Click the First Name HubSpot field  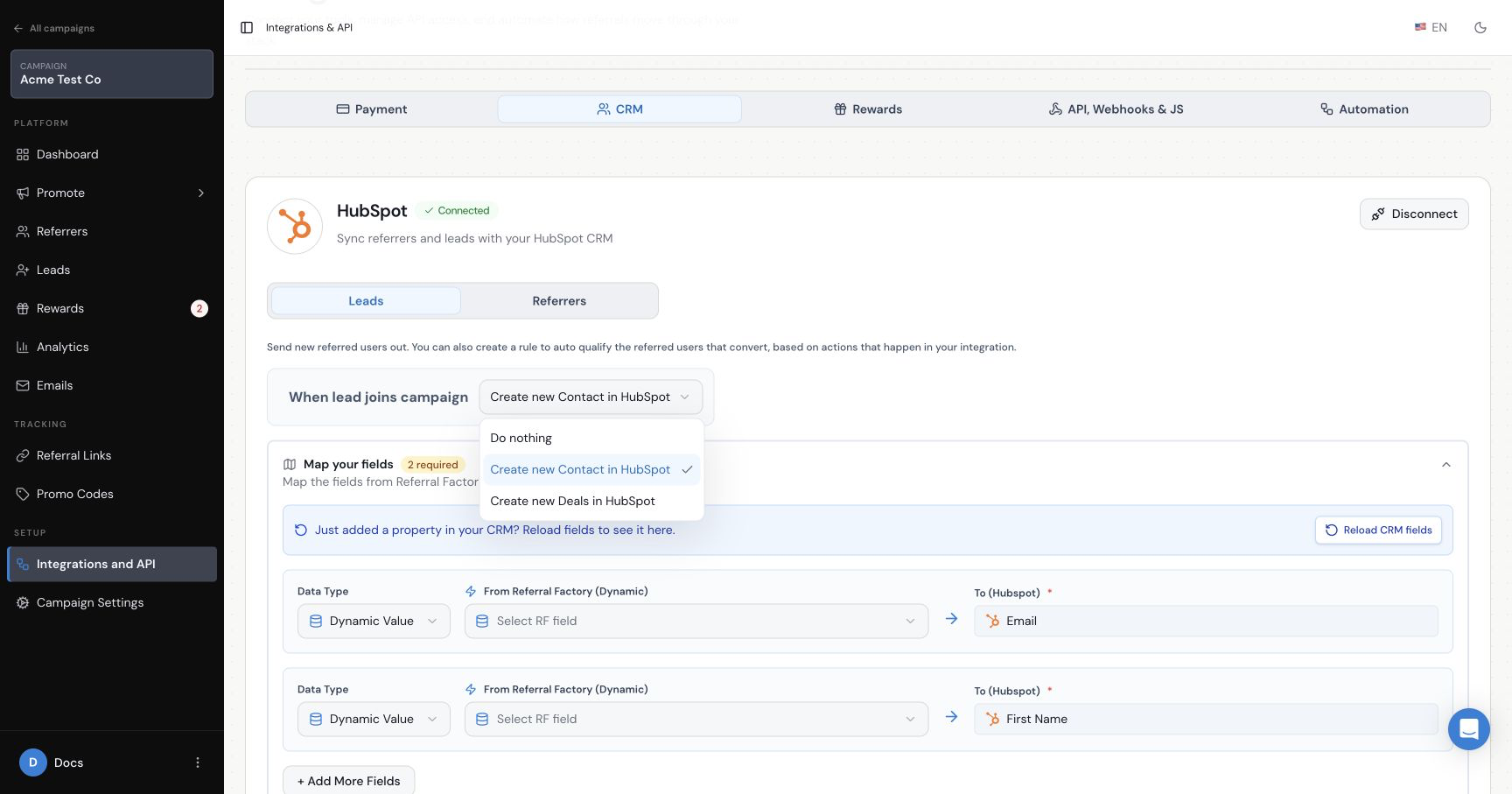tap(1206, 719)
